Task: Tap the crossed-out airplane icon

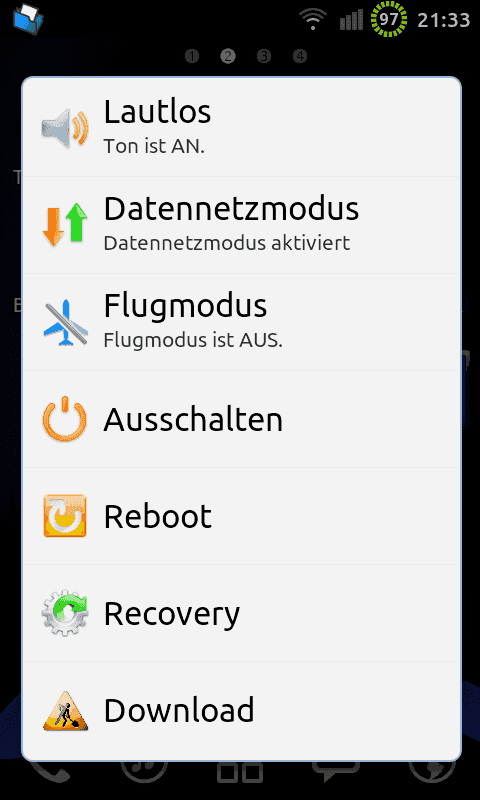Action: (x=65, y=322)
